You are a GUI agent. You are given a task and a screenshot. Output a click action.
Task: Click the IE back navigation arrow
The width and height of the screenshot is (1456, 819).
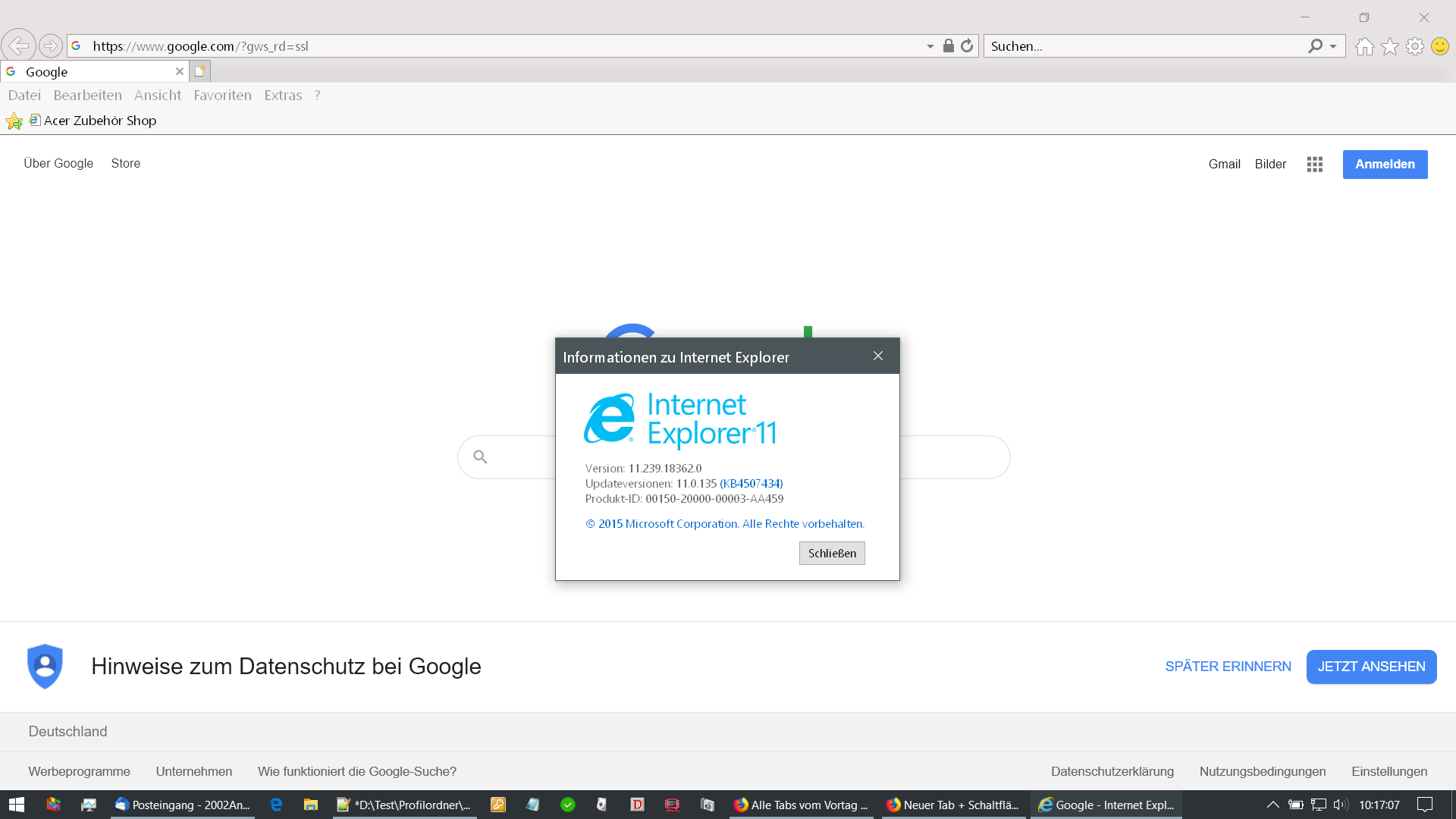pos(18,45)
